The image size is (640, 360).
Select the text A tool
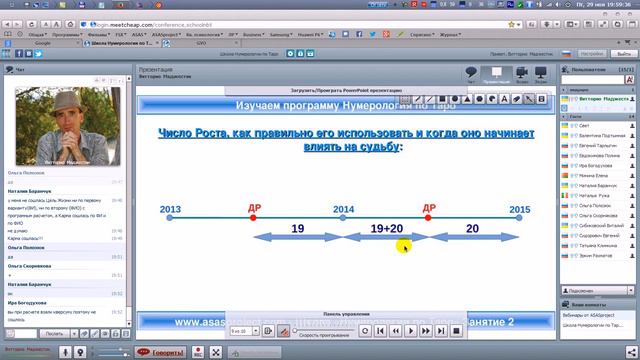pyautogui.click(x=504, y=99)
